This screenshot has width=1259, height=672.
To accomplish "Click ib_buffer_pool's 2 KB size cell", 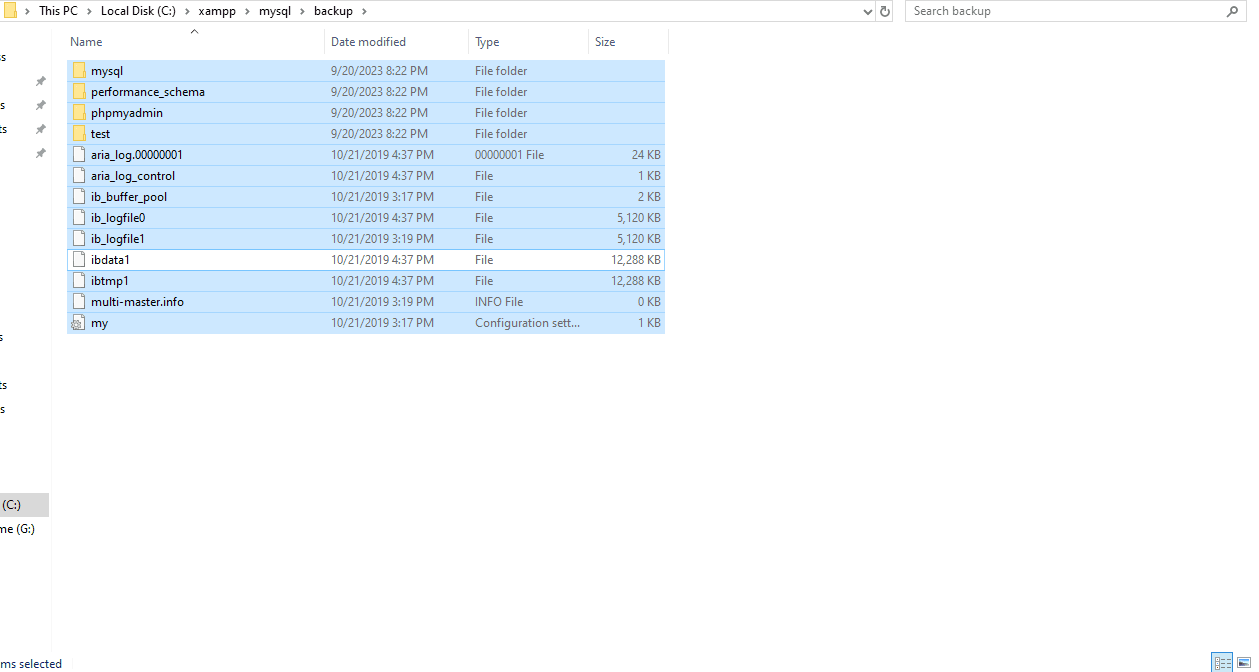I will [649, 197].
